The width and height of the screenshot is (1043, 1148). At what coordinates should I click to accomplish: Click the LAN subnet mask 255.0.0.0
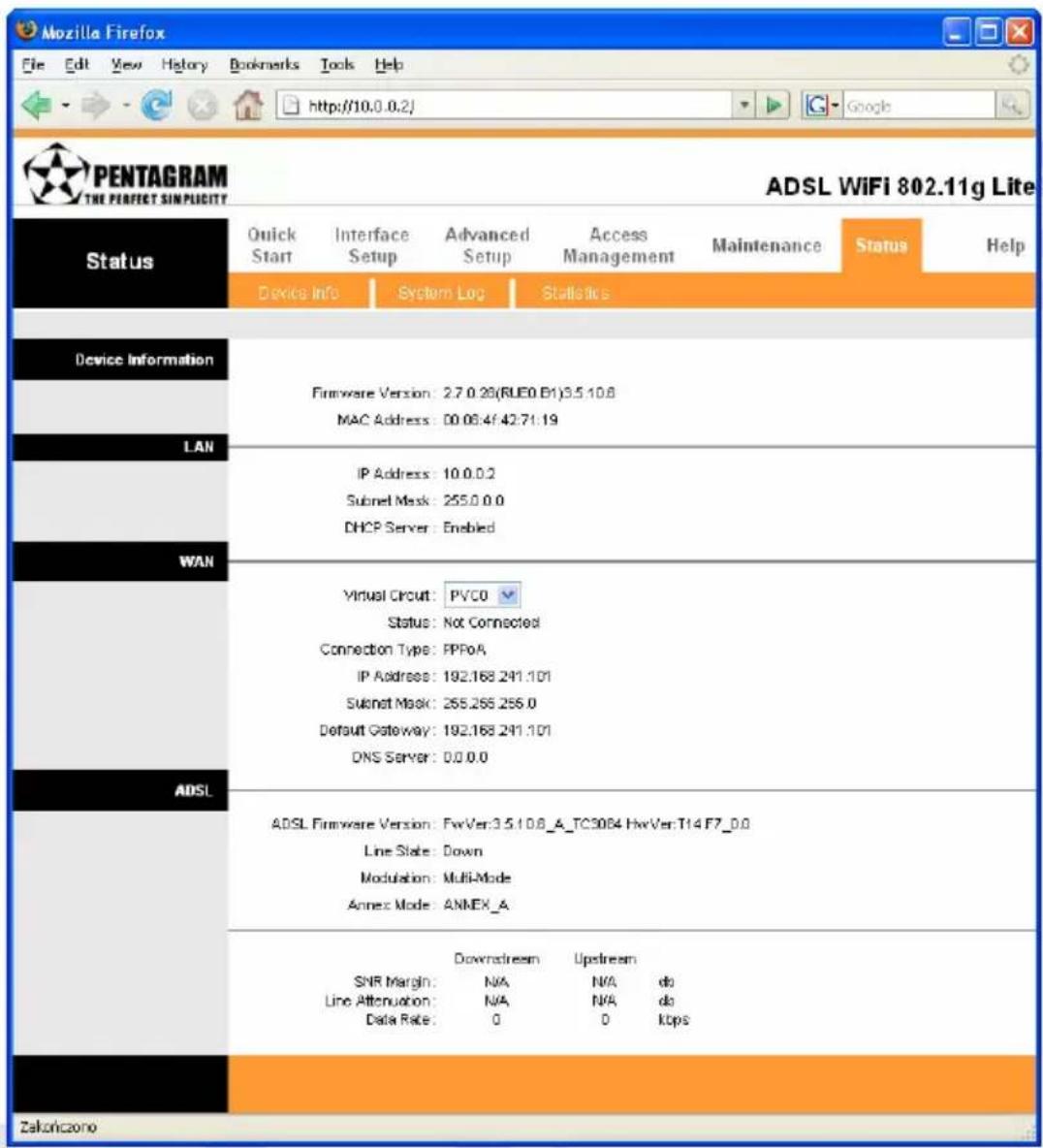[474, 500]
